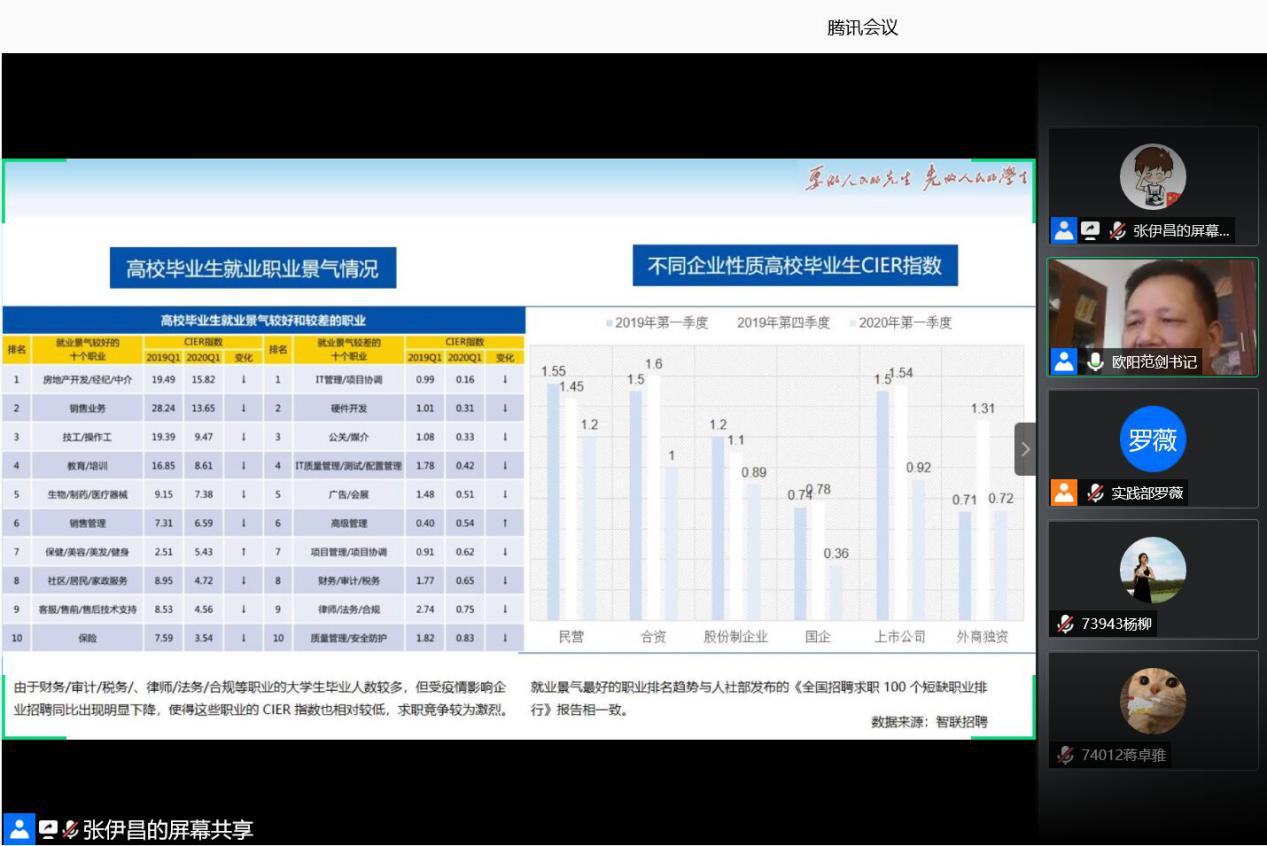This screenshot has width=1267, height=846.
Task: Click the 实践部罗薇 name label
Action: pos(1146,493)
